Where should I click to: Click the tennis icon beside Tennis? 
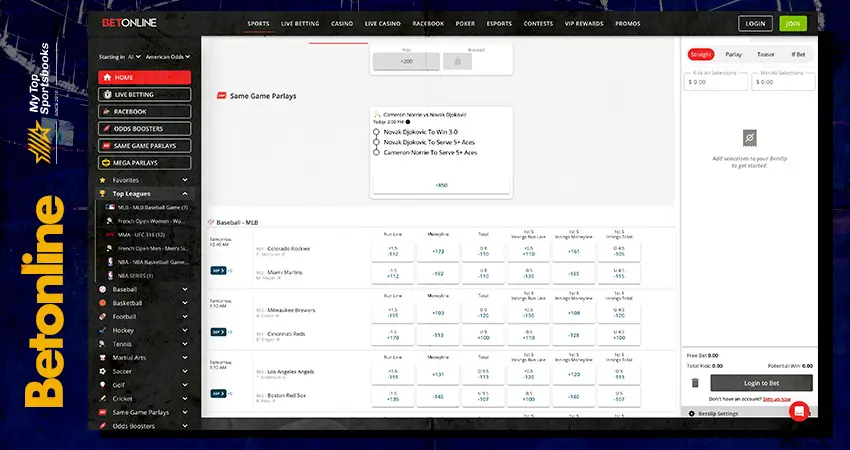pyautogui.click(x=102, y=344)
